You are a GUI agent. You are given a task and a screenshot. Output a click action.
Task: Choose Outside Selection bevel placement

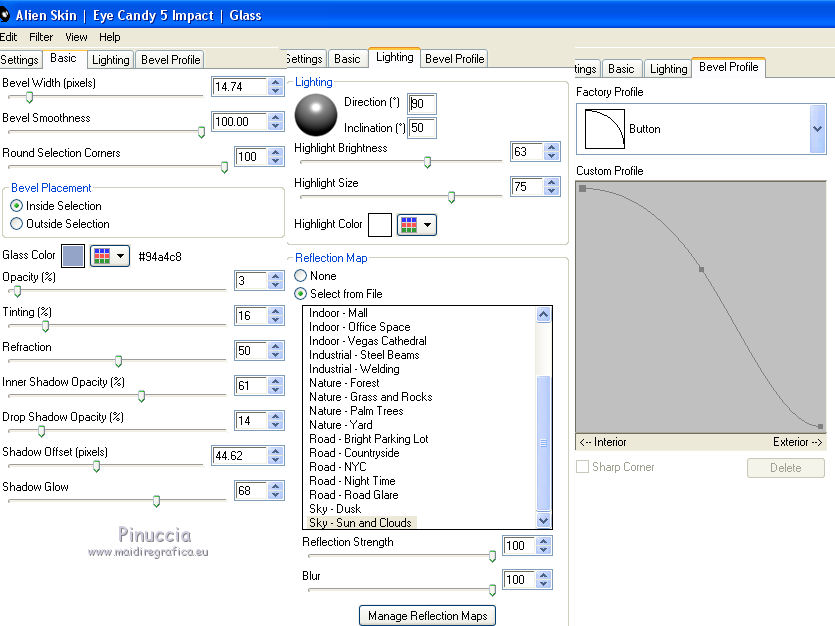click(17, 224)
